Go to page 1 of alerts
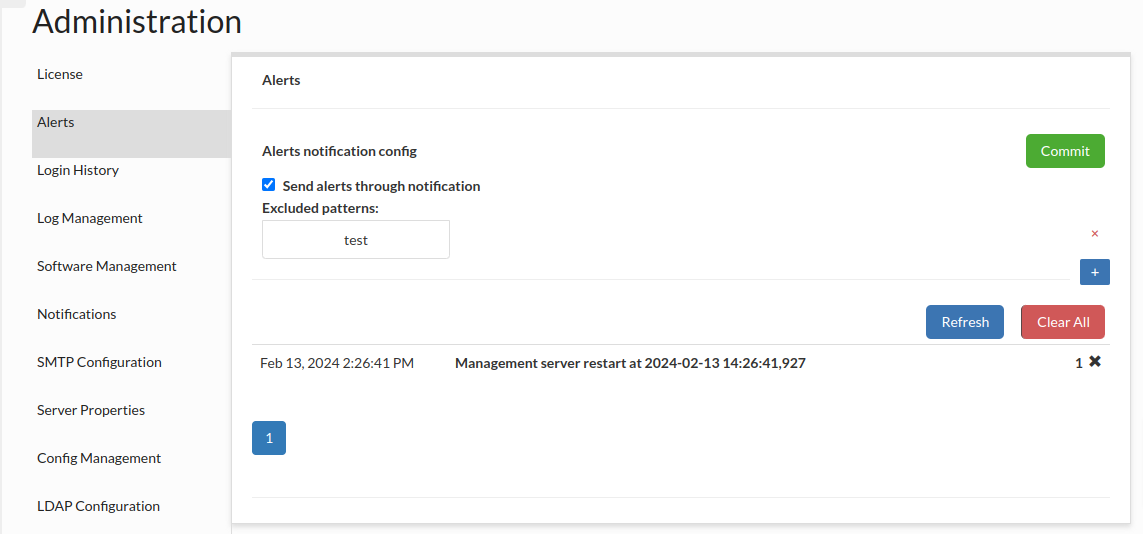This screenshot has width=1143, height=534. [x=269, y=438]
